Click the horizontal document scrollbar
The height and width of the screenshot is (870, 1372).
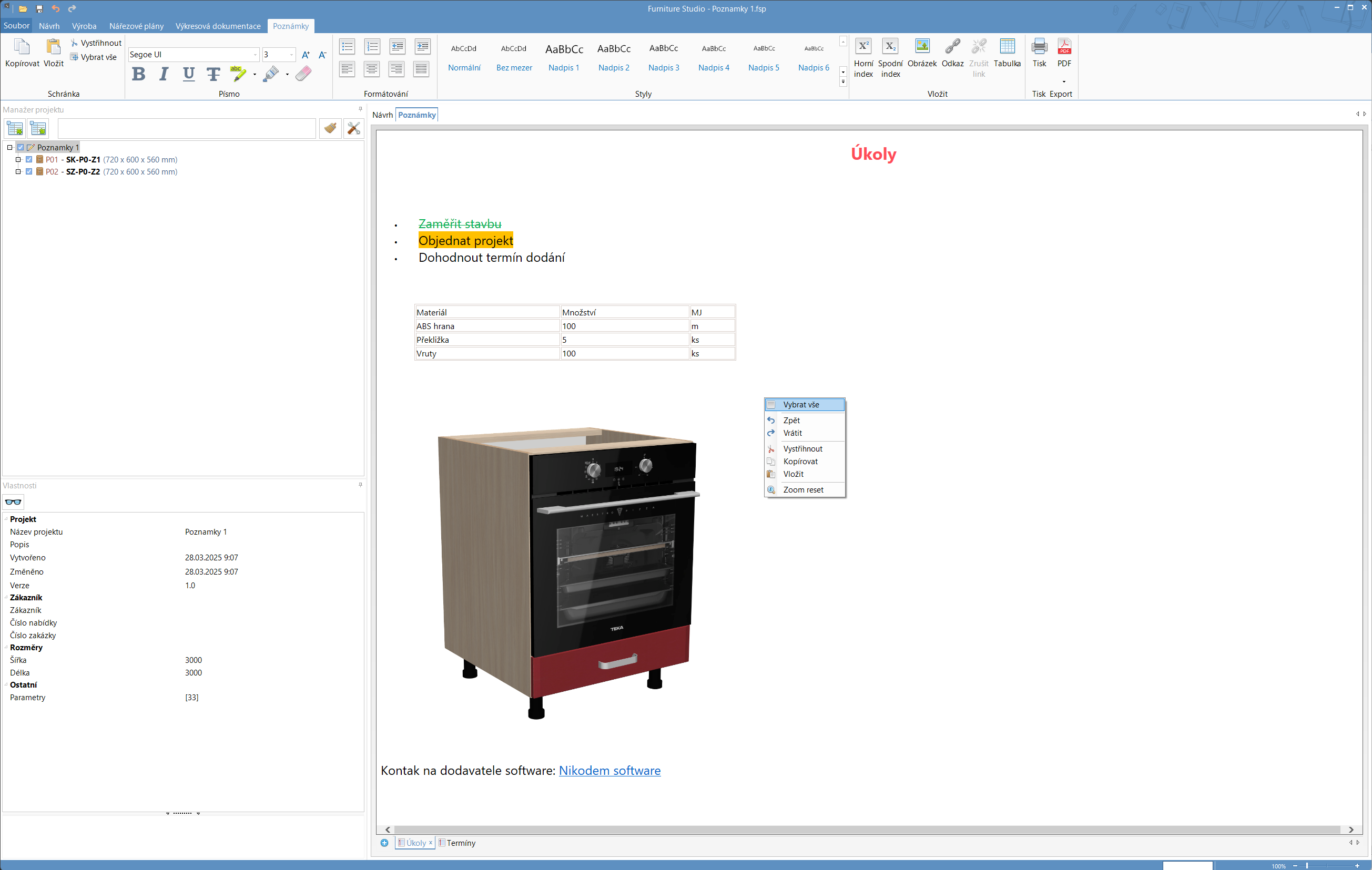[868, 830]
